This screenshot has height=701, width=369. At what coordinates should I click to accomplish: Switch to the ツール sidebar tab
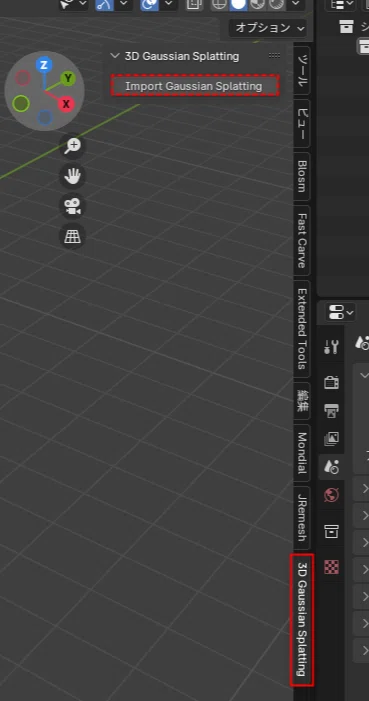click(x=302, y=70)
